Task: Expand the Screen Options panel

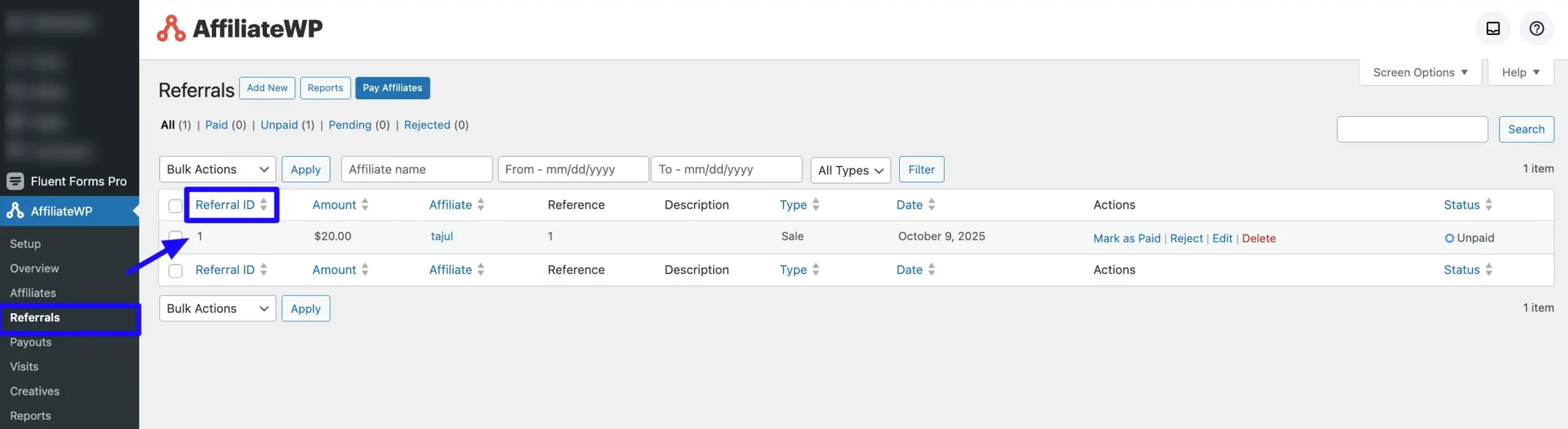Action: (x=1420, y=72)
